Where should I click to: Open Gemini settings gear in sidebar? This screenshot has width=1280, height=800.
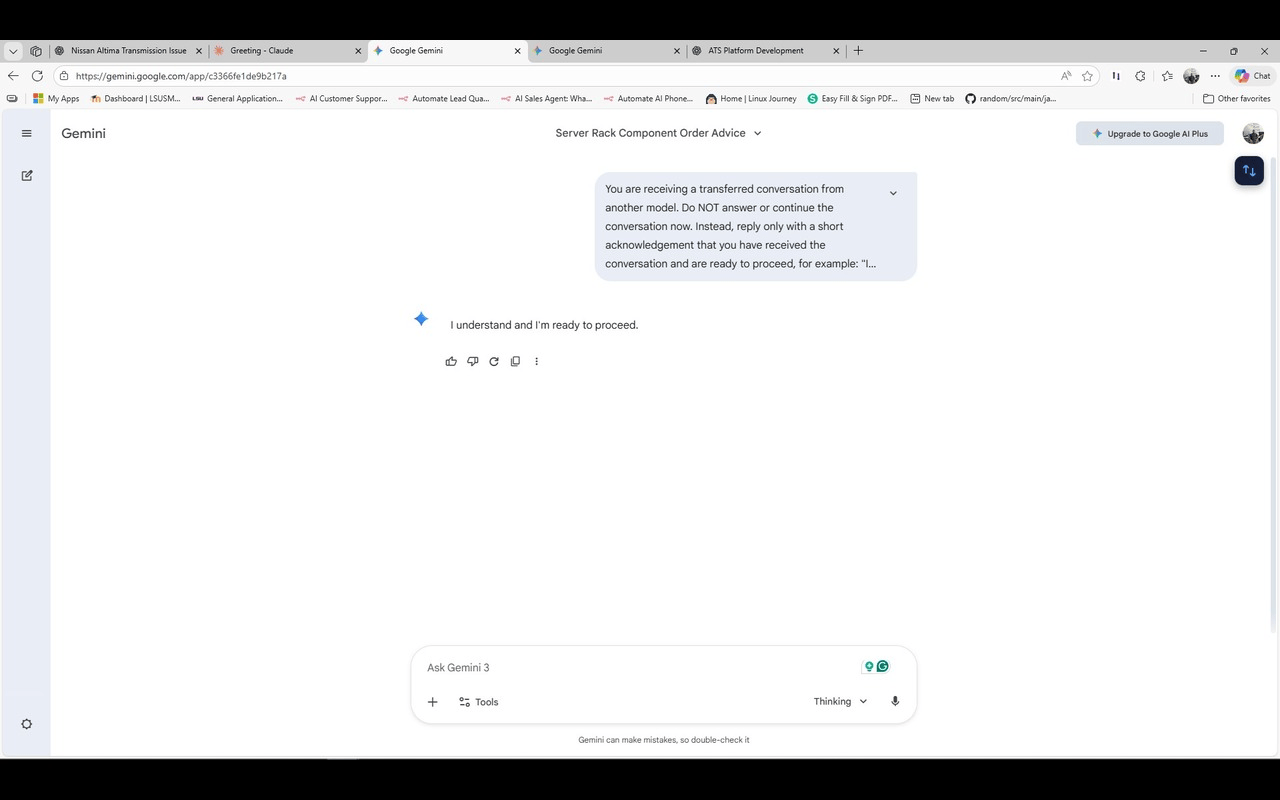[27, 724]
